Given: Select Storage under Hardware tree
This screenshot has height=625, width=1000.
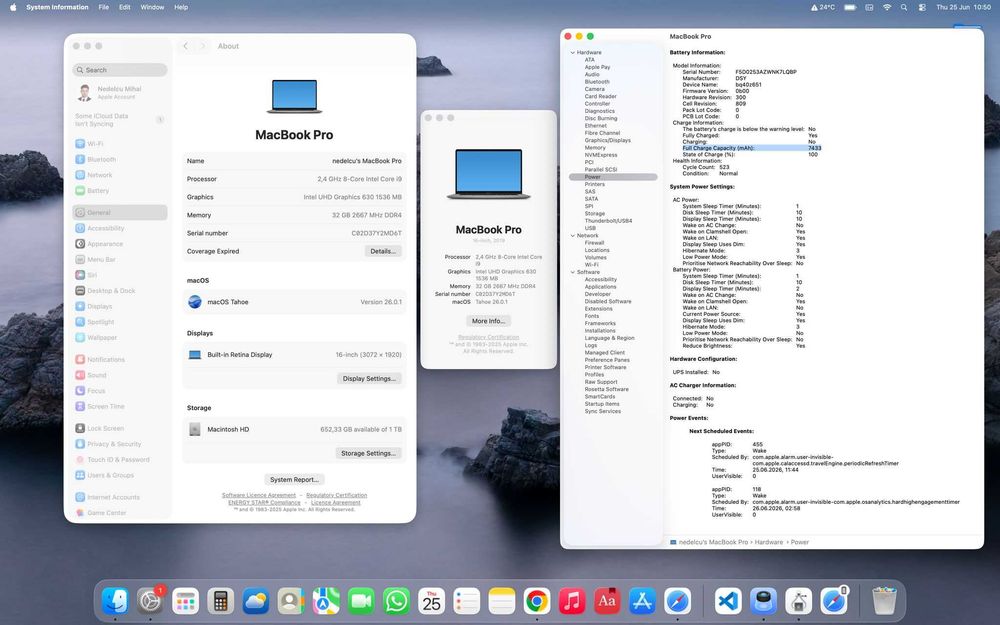Looking at the screenshot, I should pos(594,214).
